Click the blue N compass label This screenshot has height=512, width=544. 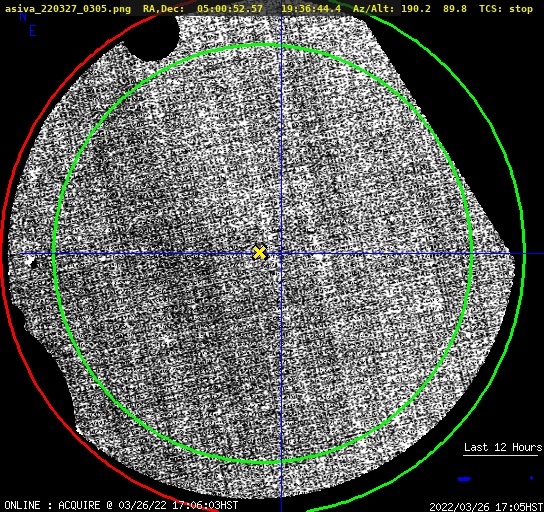(23, 17)
